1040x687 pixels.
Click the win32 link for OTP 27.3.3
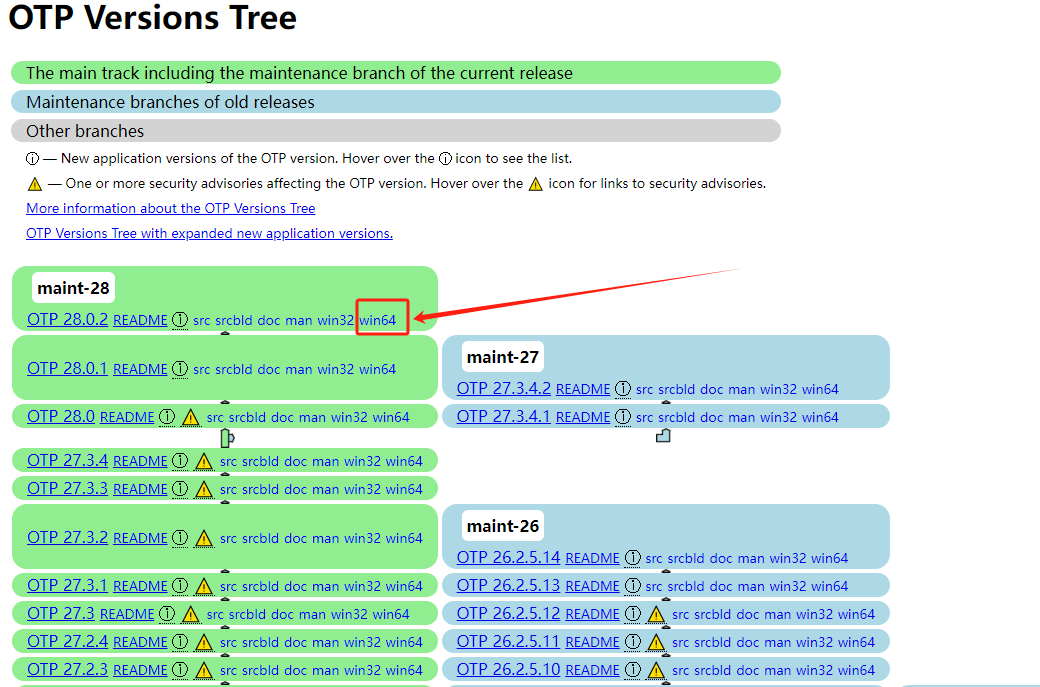[362, 489]
